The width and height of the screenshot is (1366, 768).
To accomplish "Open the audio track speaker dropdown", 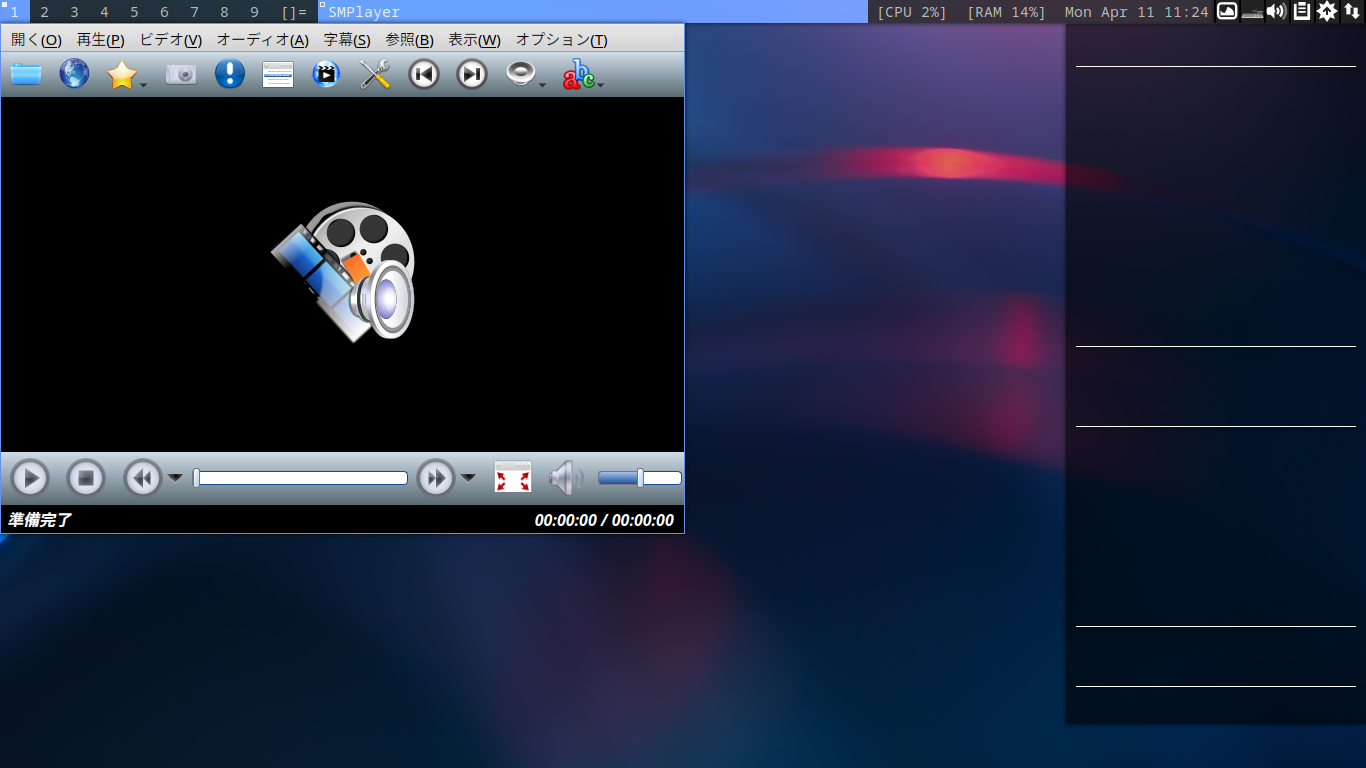I will [x=543, y=85].
